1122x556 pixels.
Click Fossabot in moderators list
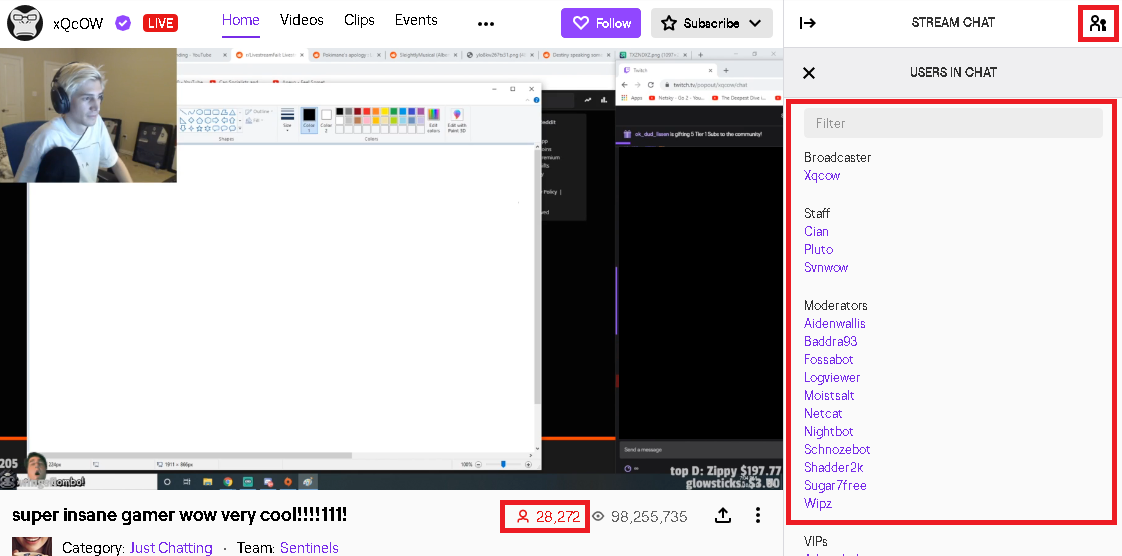point(829,359)
